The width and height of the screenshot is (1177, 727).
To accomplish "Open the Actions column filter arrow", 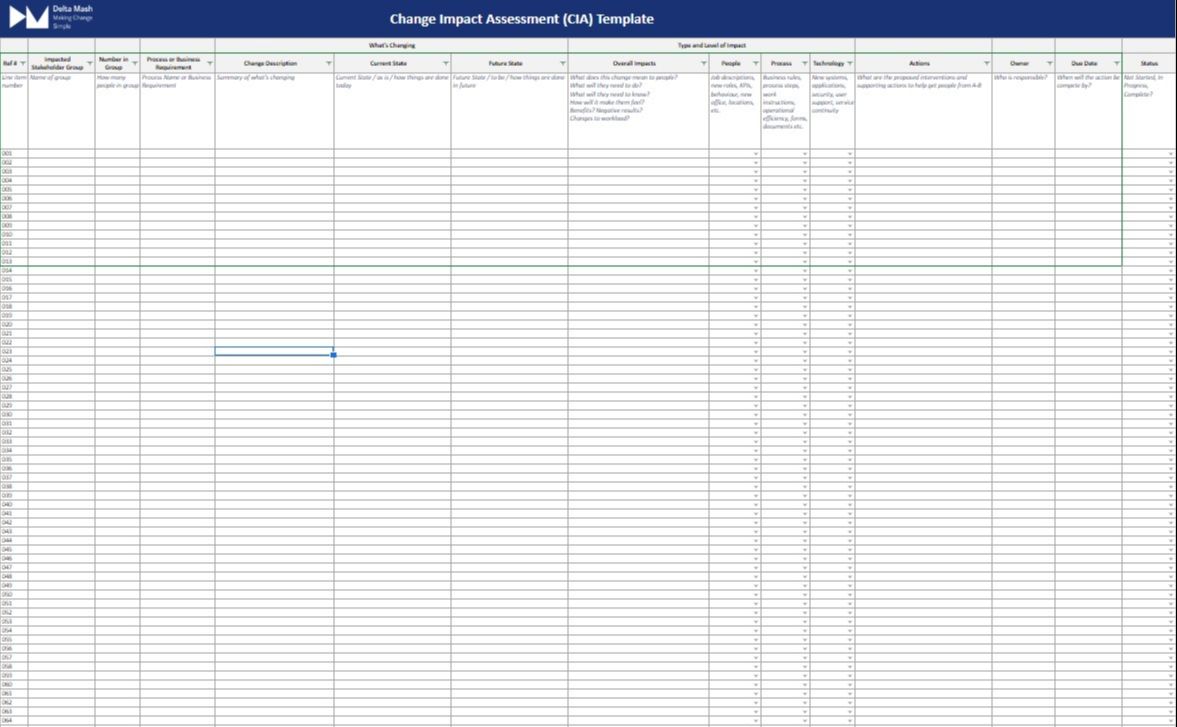I will (x=987, y=64).
